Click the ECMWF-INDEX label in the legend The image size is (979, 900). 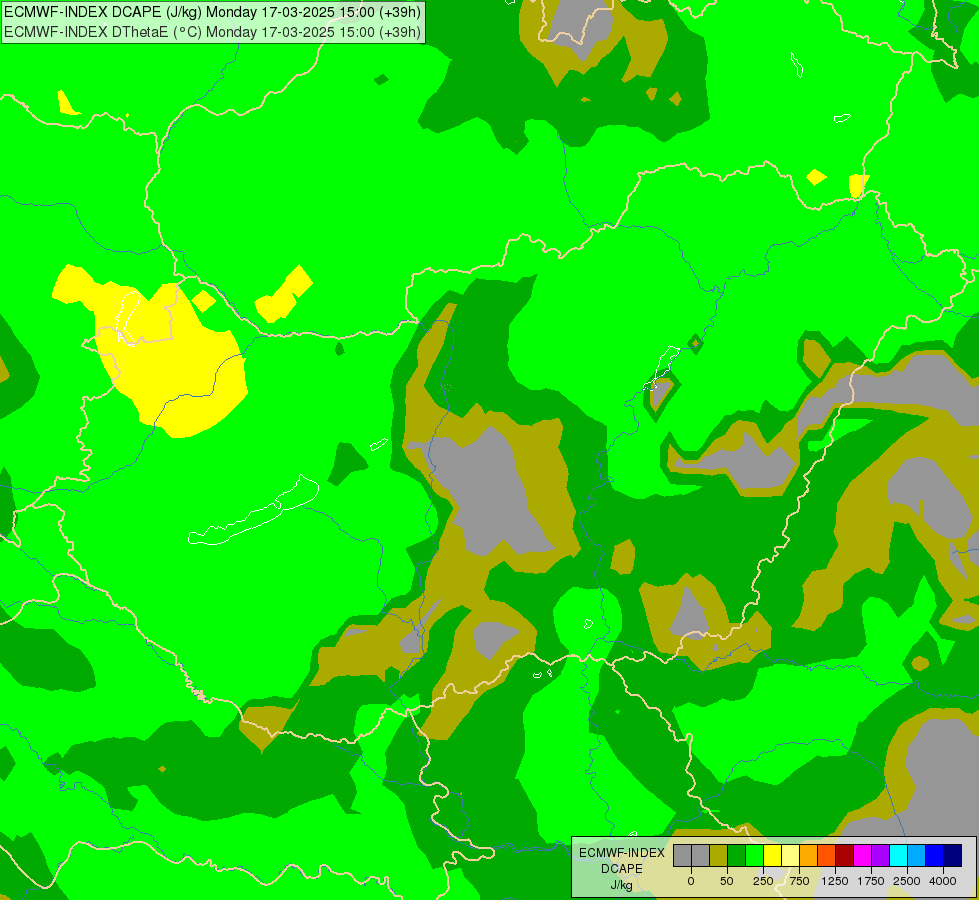point(622,853)
